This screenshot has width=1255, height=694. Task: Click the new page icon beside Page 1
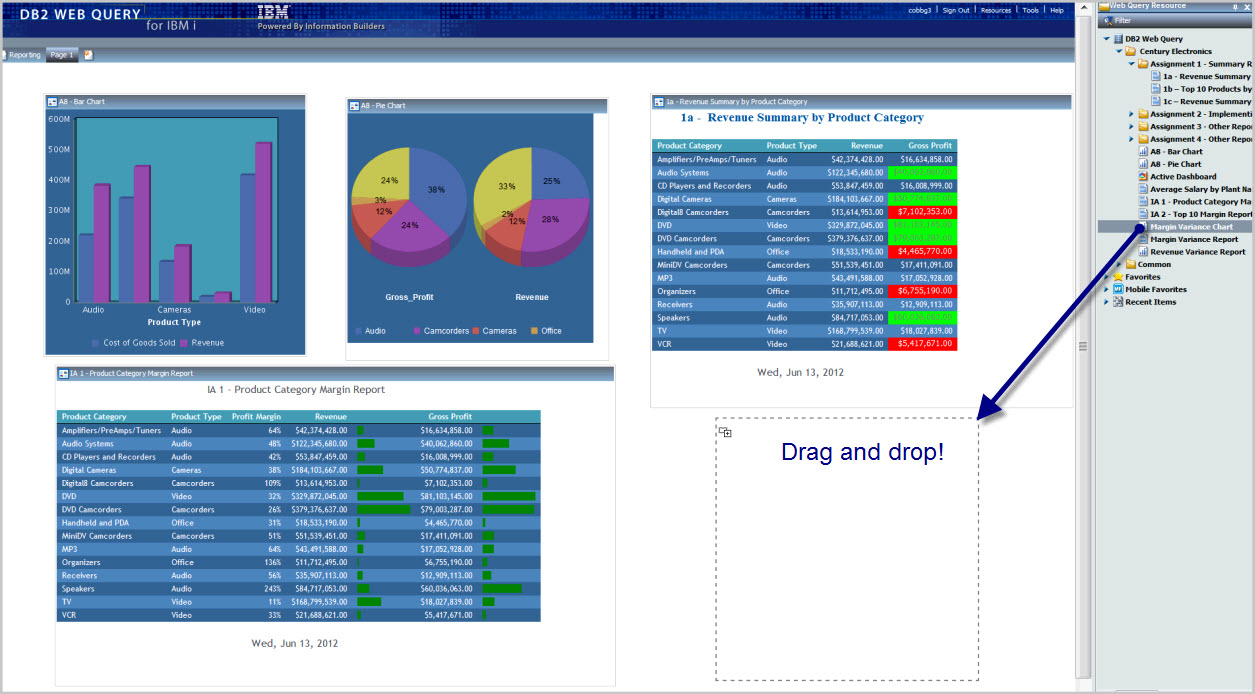(x=88, y=55)
